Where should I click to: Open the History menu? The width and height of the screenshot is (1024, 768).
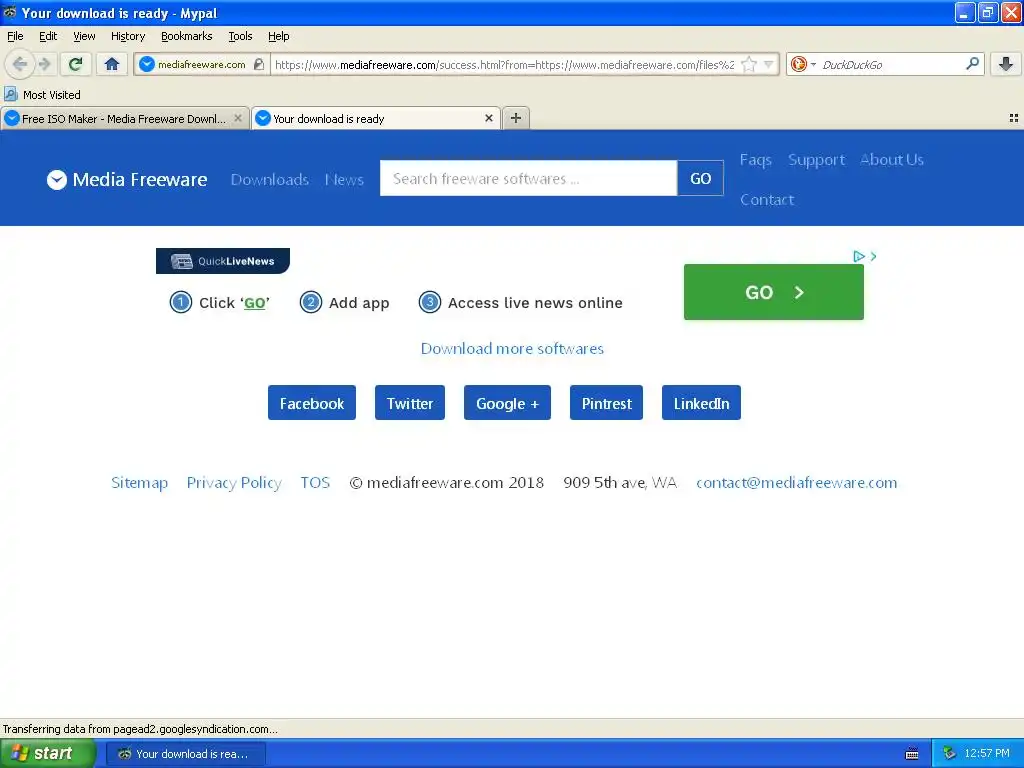click(x=127, y=36)
